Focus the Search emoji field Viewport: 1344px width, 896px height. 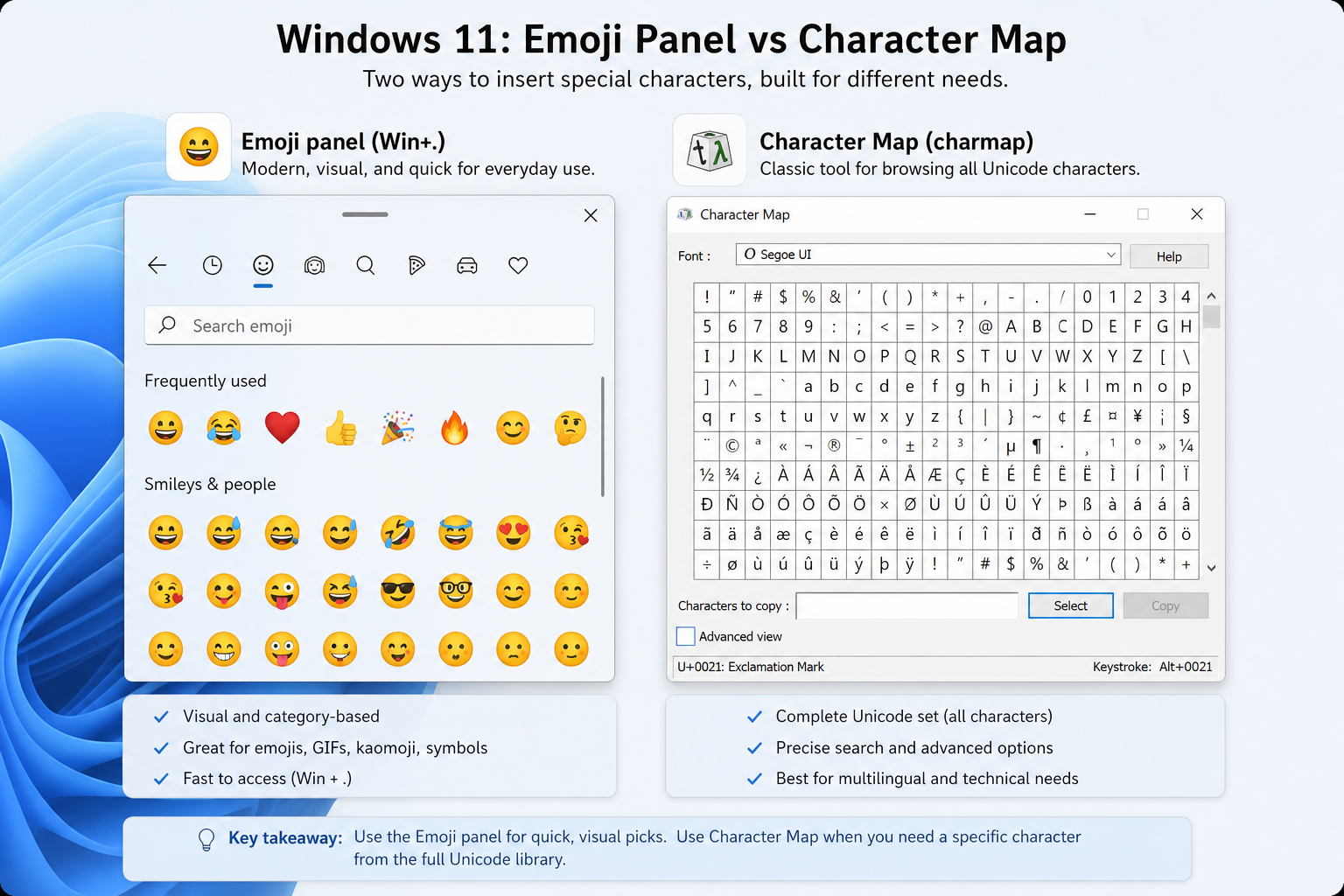(369, 325)
